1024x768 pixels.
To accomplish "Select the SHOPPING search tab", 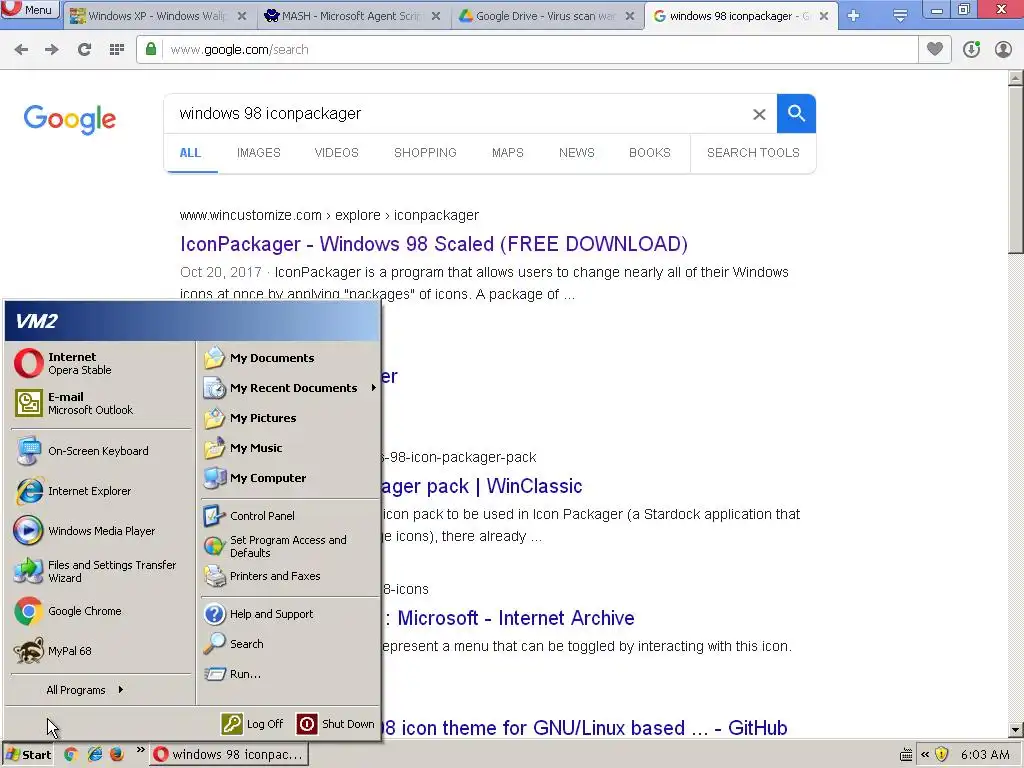I will pyautogui.click(x=425, y=153).
